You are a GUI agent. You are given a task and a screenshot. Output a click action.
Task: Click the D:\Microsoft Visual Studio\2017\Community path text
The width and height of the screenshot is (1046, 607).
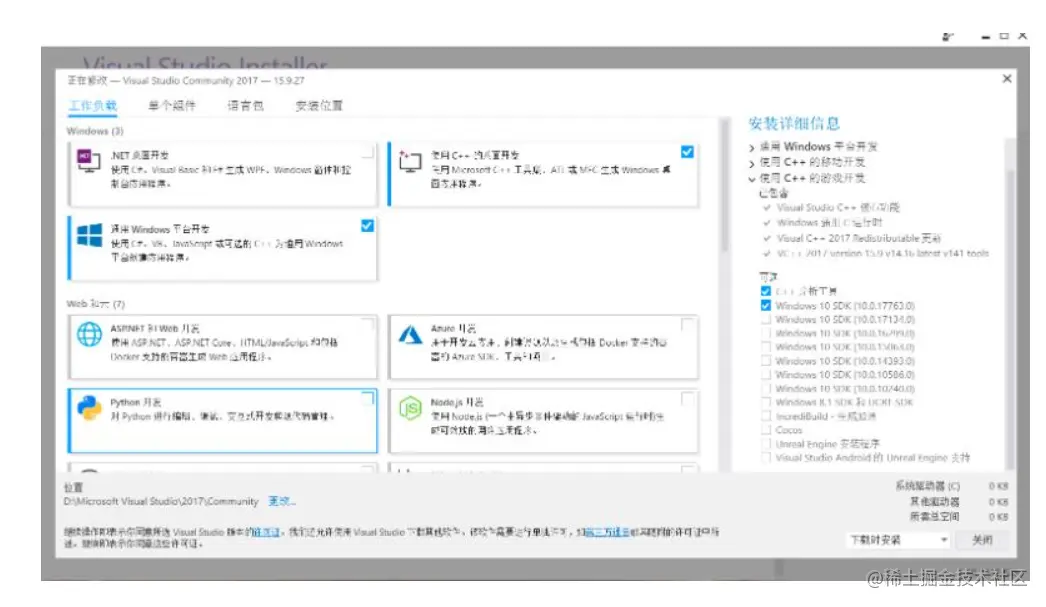coord(161,501)
